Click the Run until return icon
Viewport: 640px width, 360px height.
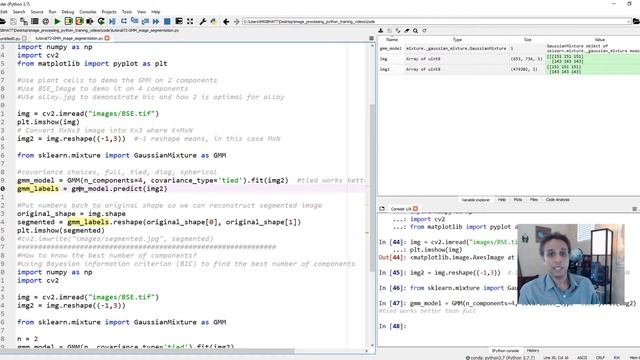click(x=145, y=21)
